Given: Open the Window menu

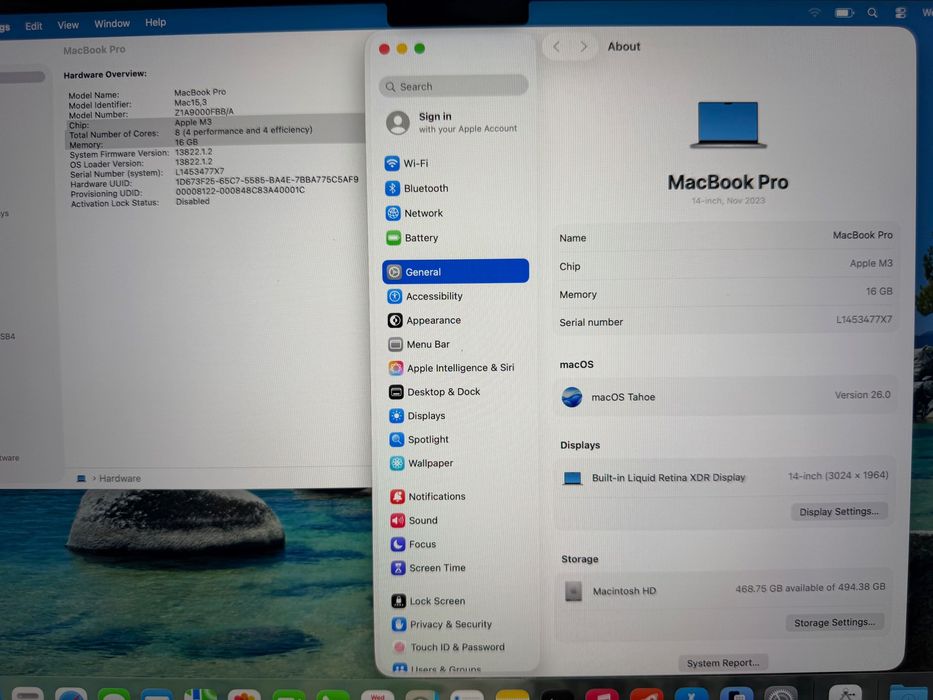Looking at the screenshot, I should (x=112, y=24).
